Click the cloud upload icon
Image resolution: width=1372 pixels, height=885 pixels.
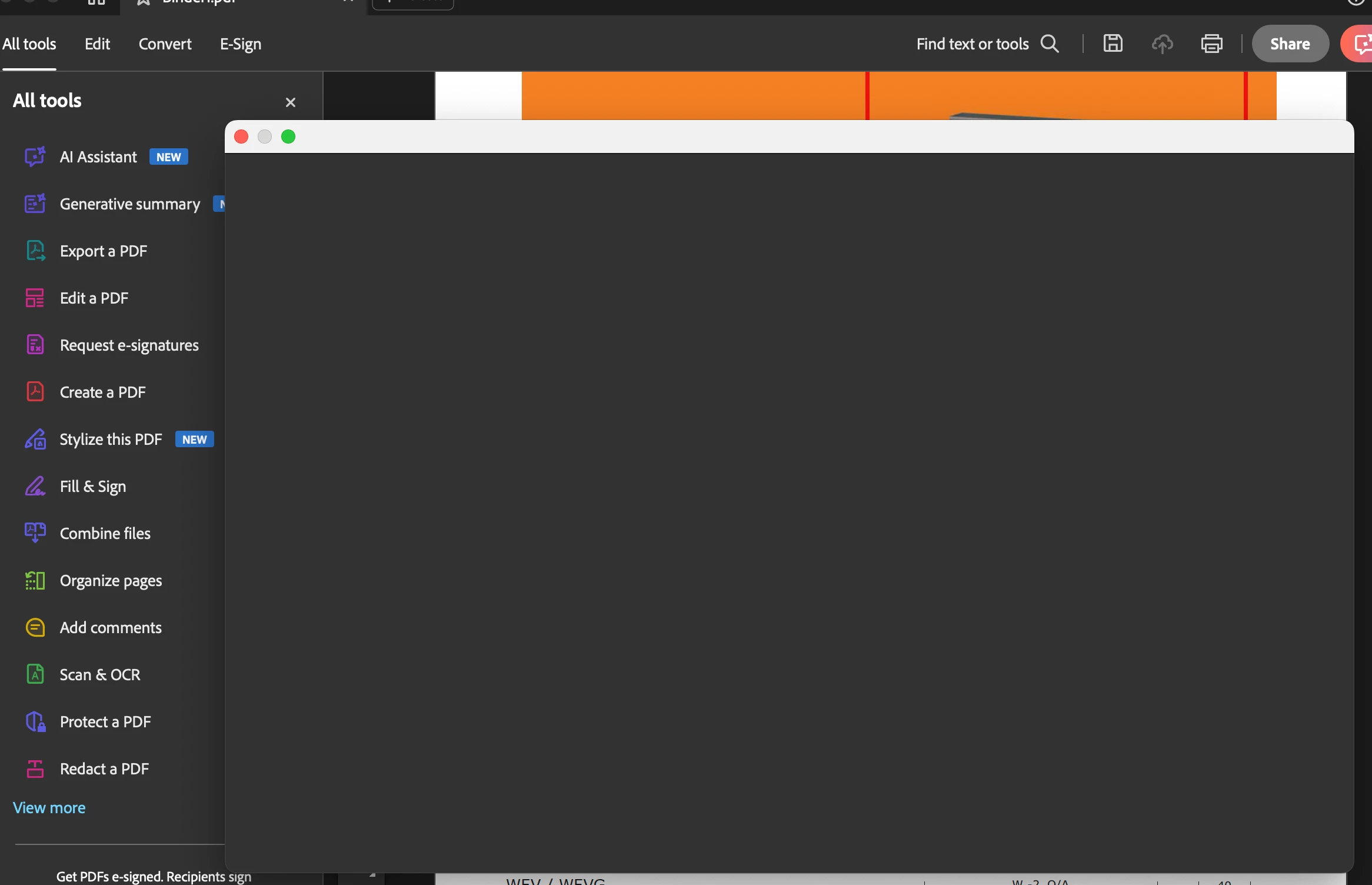point(1162,44)
